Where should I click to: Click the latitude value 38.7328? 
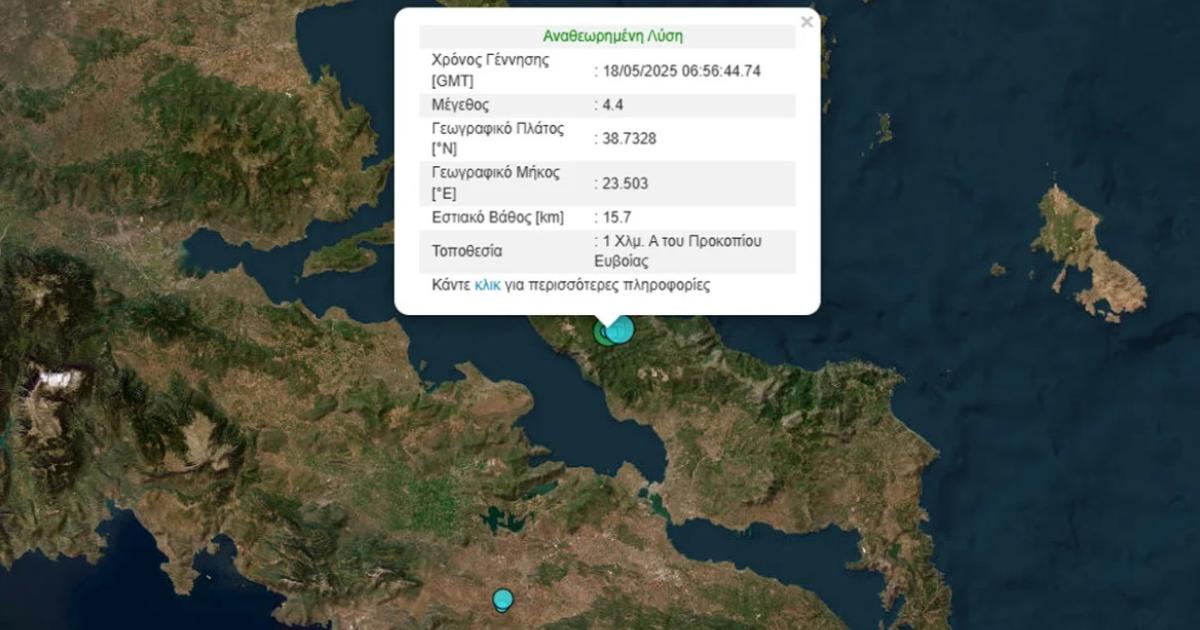tap(628, 138)
